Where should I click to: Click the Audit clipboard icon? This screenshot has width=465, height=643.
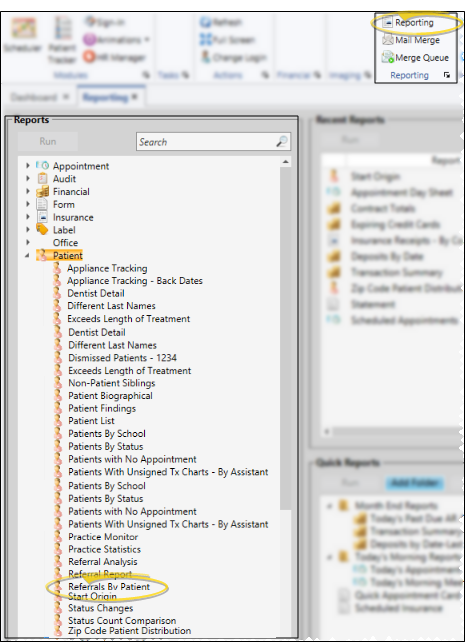pos(42,178)
